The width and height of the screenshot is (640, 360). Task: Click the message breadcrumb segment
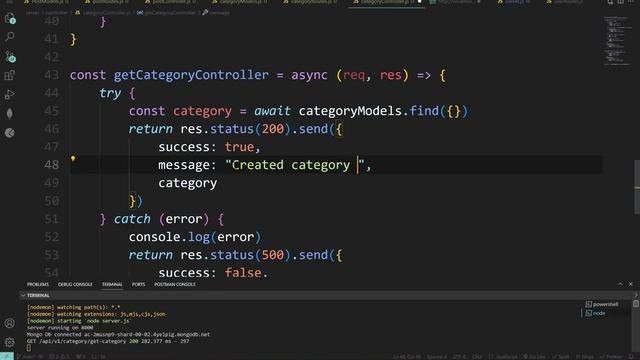pos(216,13)
